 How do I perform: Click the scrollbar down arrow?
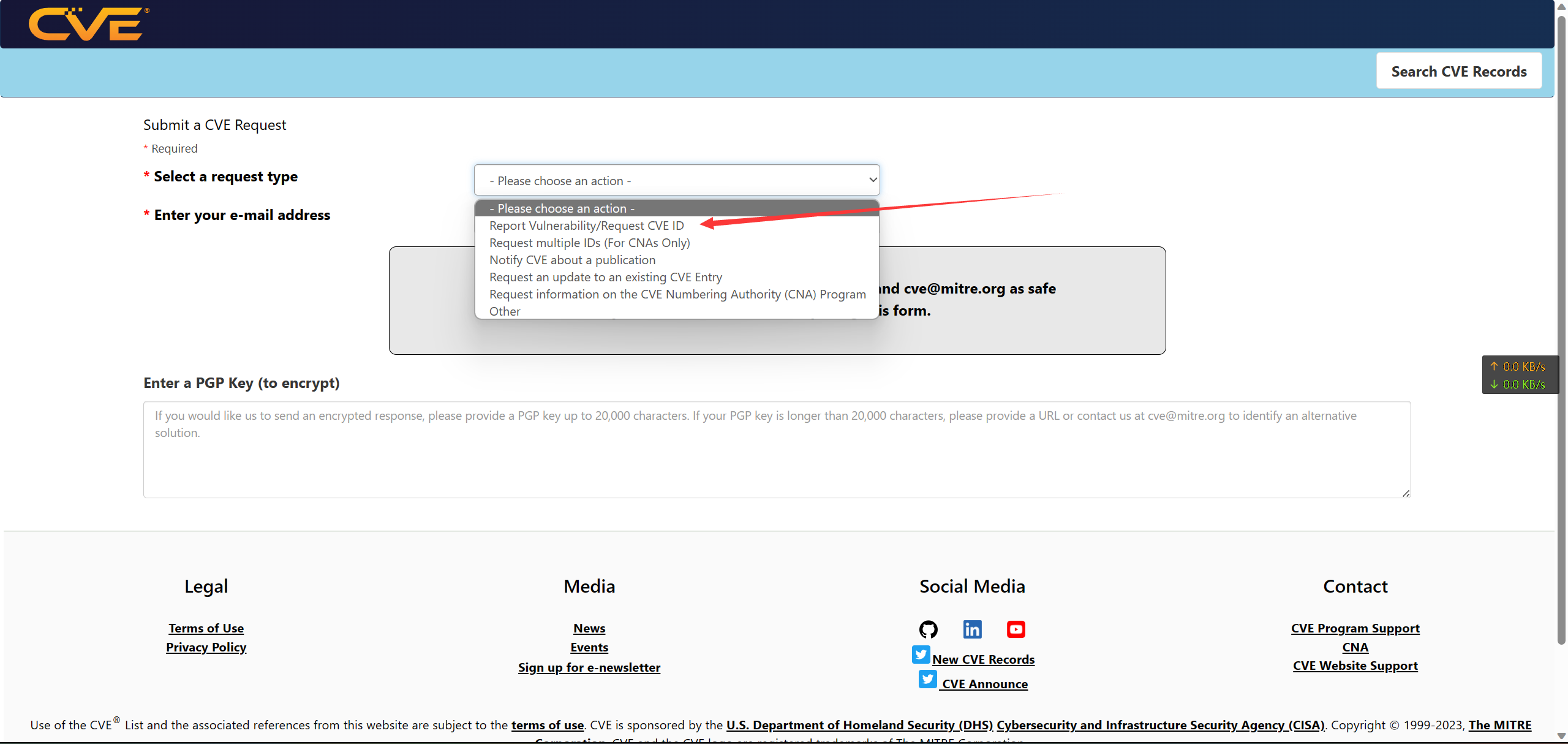pyautogui.click(x=1561, y=737)
